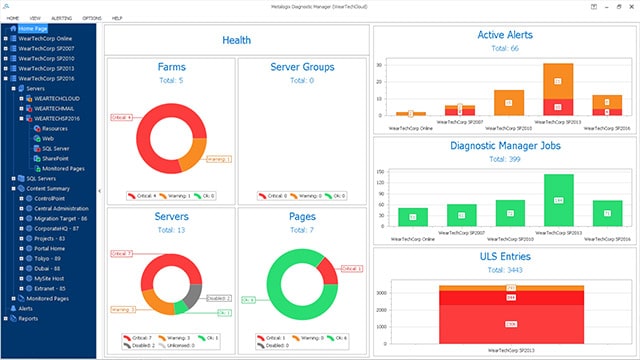Click the red Critical segment in Pages donut

point(328,272)
